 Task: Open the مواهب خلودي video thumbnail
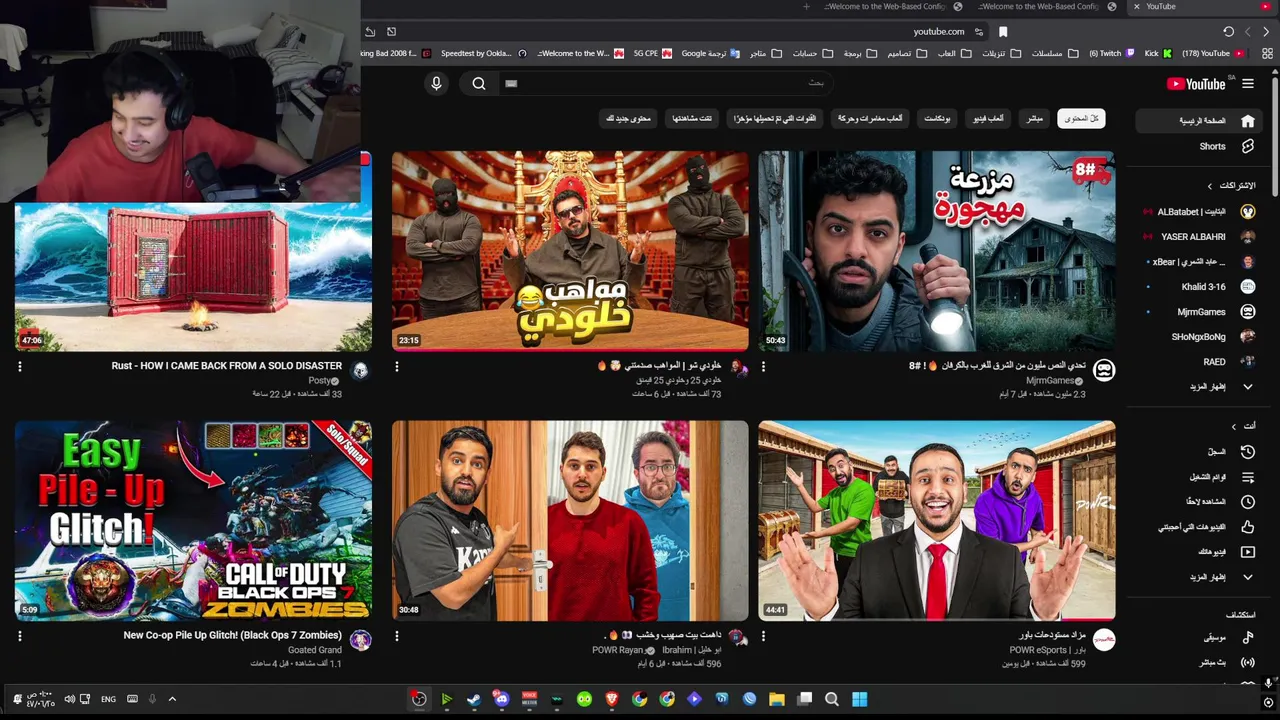point(570,251)
